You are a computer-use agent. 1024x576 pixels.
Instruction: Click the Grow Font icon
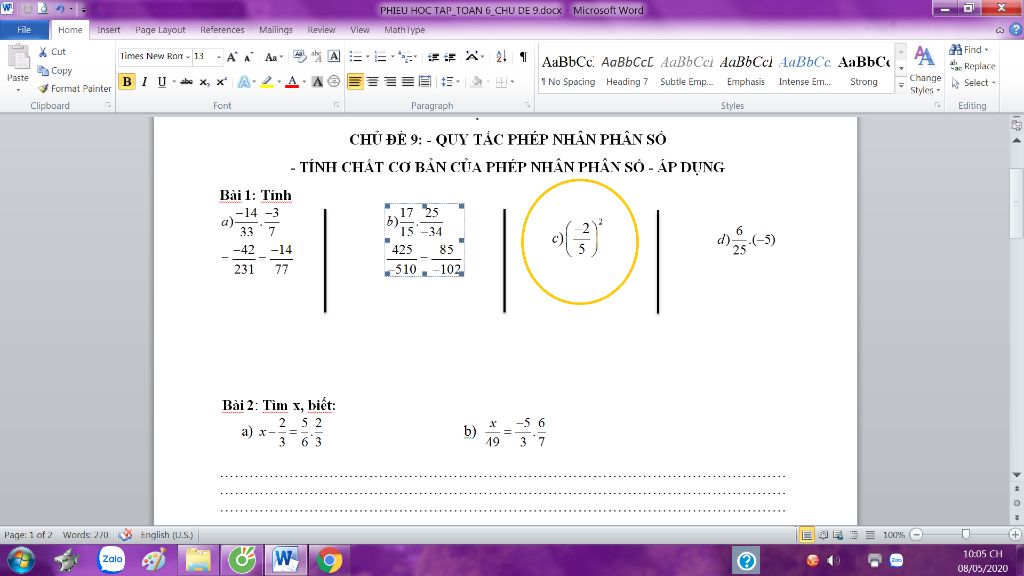pyautogui.click(x=231, y=57)
